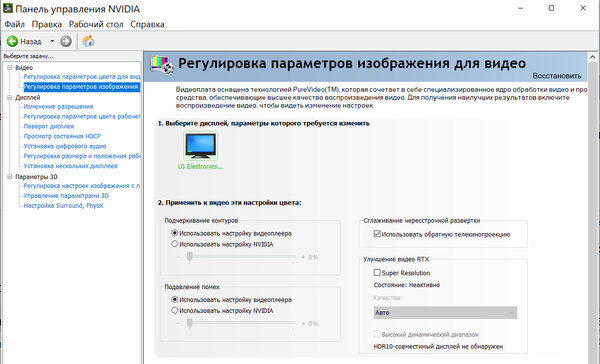Select video player setting for noise reduction
This screenshot has width=600, height=364.
click(x=174, y=299)
